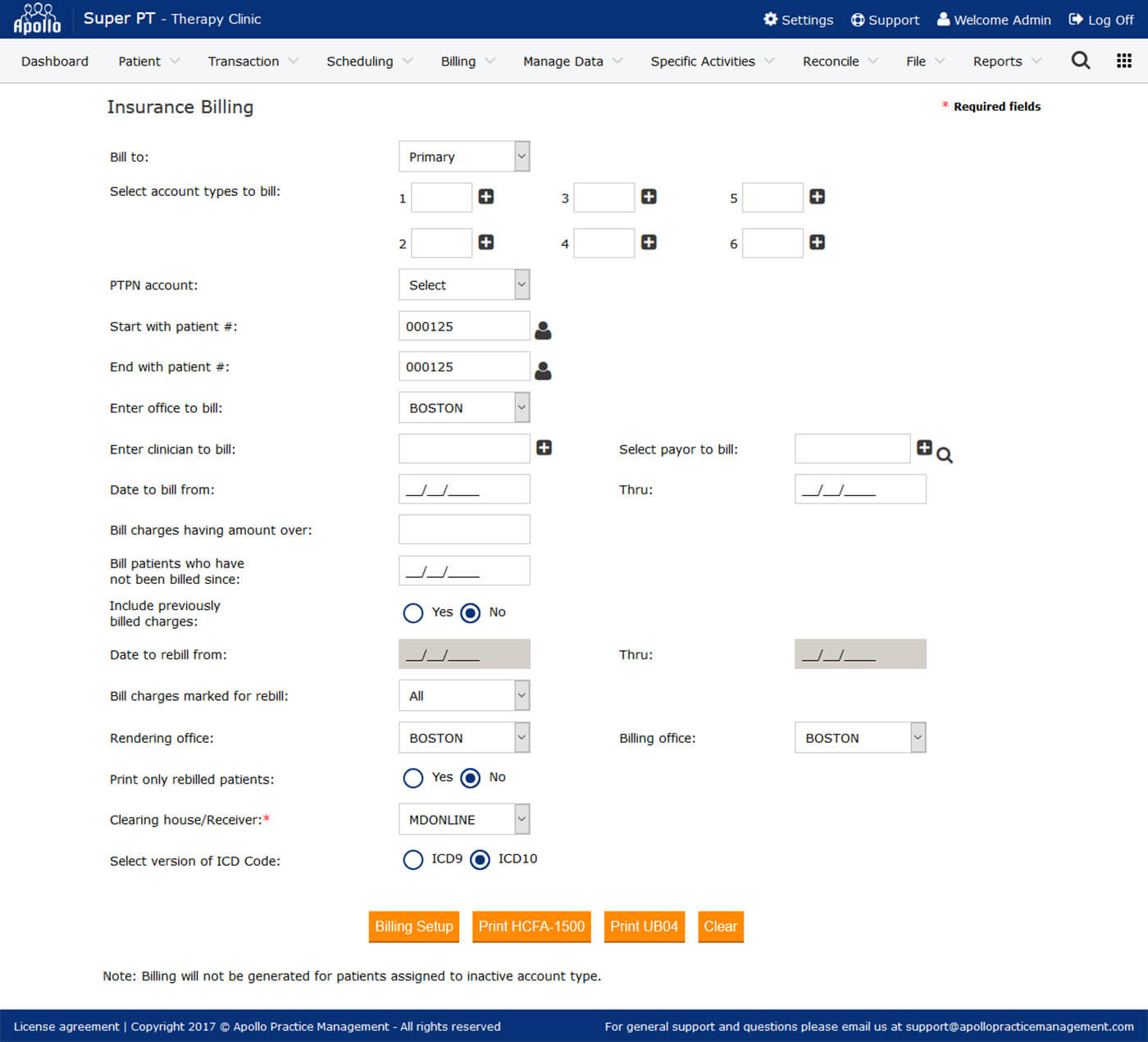This screenshot has height=1042, width=1148.
Task: Click the Billing Setup button
Action: [x=414, y=926]
